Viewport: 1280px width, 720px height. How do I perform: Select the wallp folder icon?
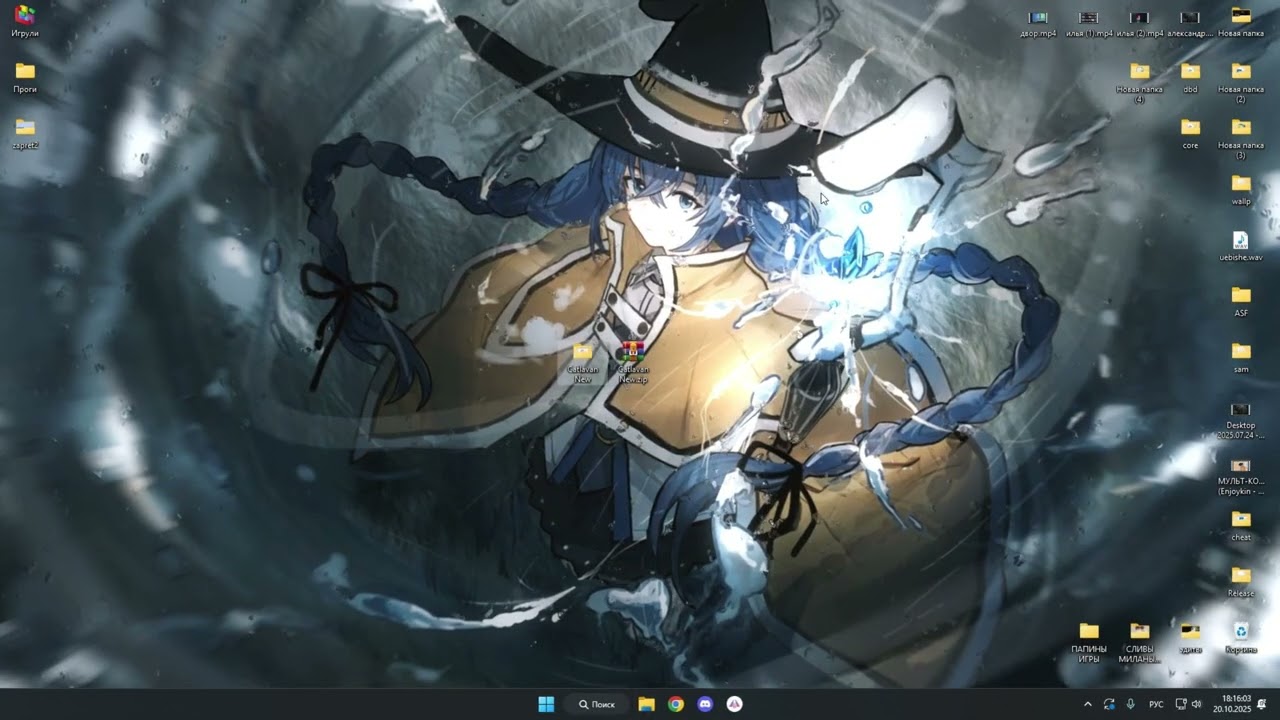pyautogui.click(x=1241, y=189)
